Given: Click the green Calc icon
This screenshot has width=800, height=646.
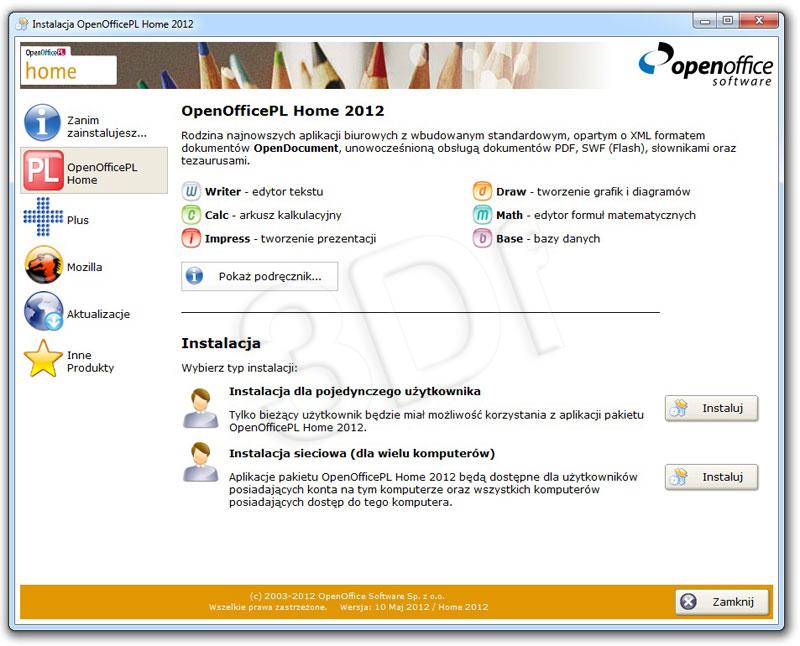Looking at the screenshot, I should pos(191,215).
